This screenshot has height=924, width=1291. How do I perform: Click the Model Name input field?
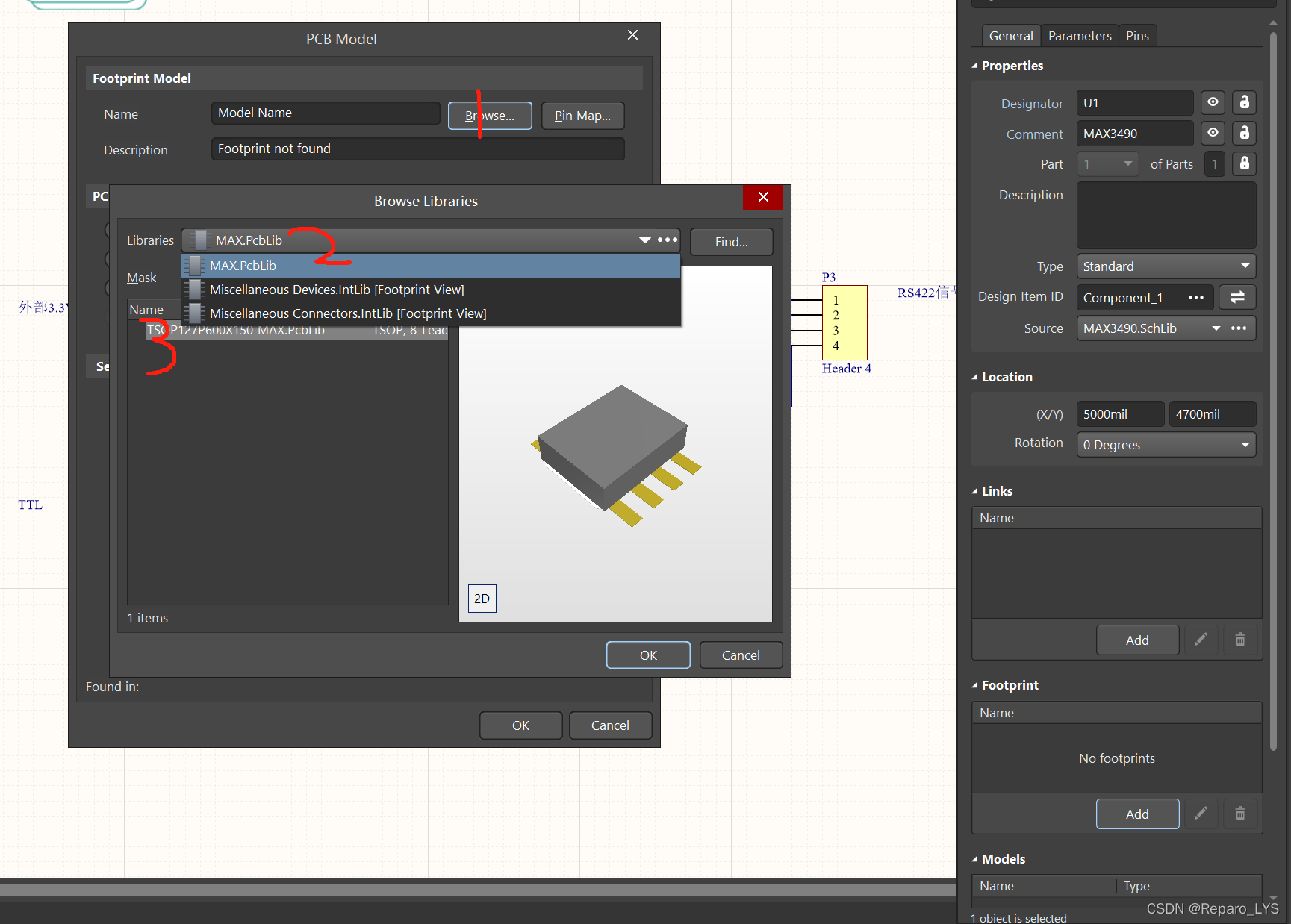tap(326, 113)
